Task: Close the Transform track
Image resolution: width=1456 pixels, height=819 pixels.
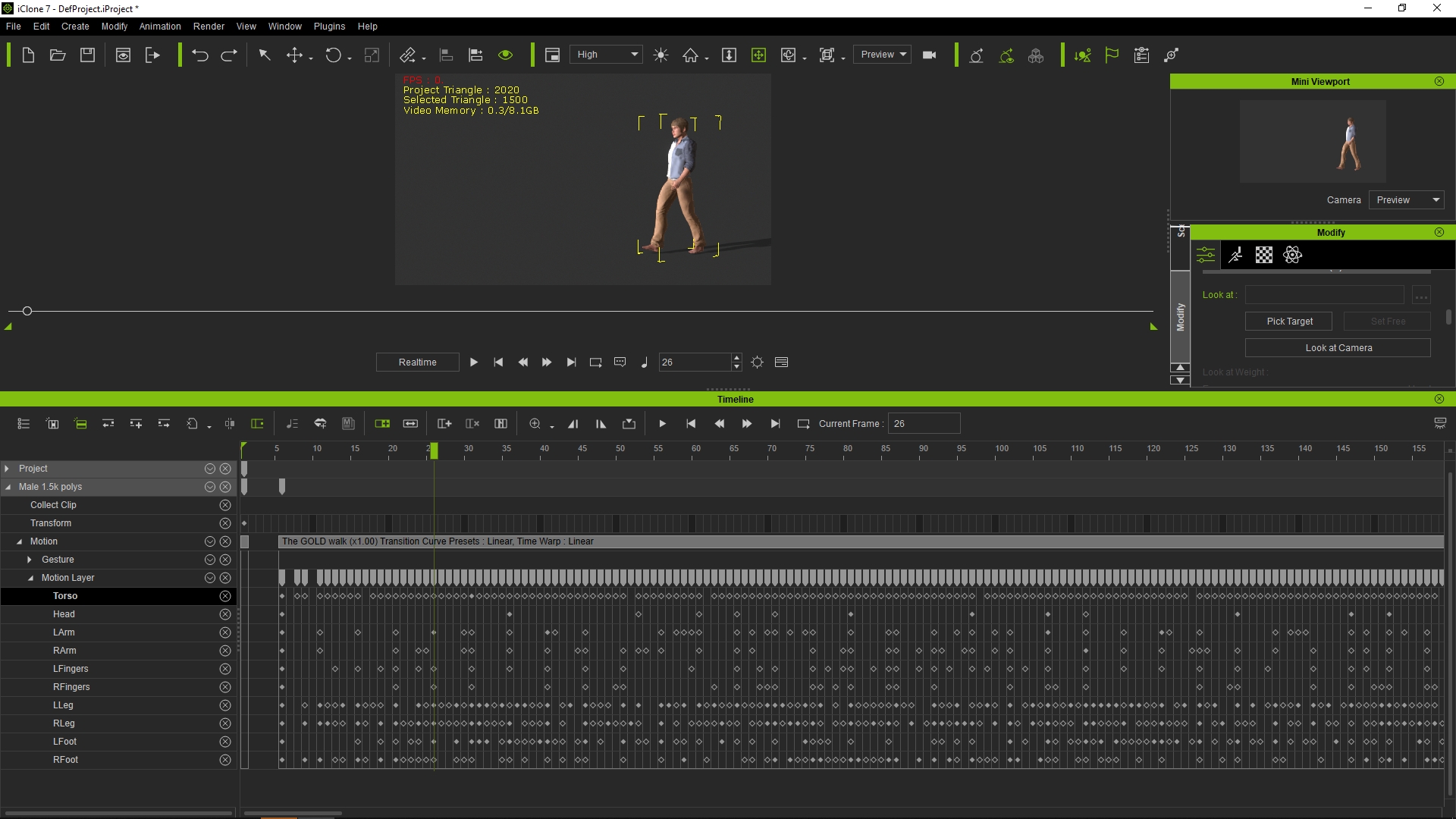Action: click(225, 523)
